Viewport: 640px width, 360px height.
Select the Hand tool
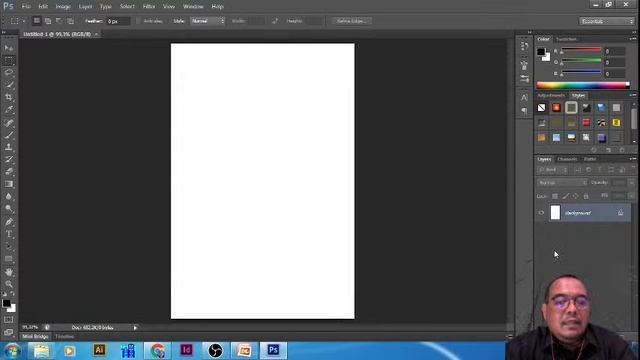point(9,272)
